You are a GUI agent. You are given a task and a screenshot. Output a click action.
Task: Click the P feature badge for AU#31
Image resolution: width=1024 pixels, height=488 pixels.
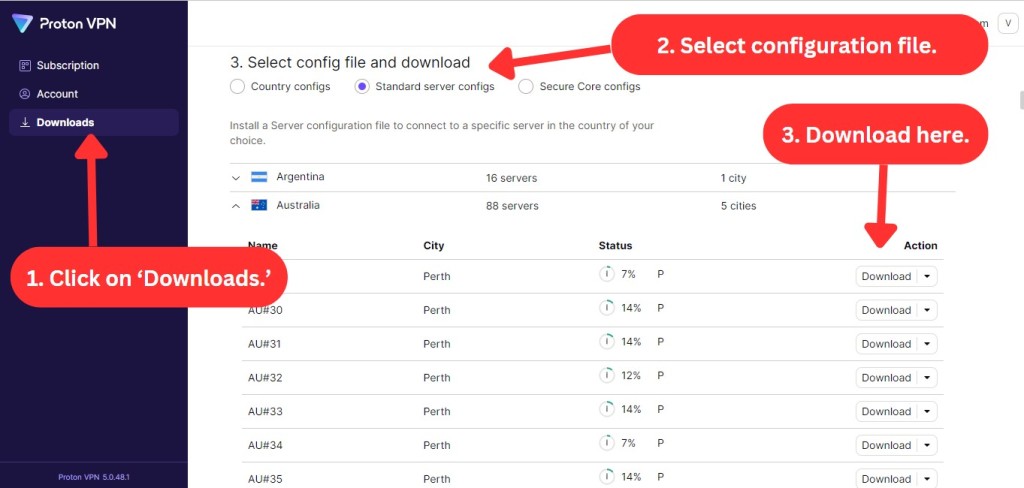pos(660,342)
